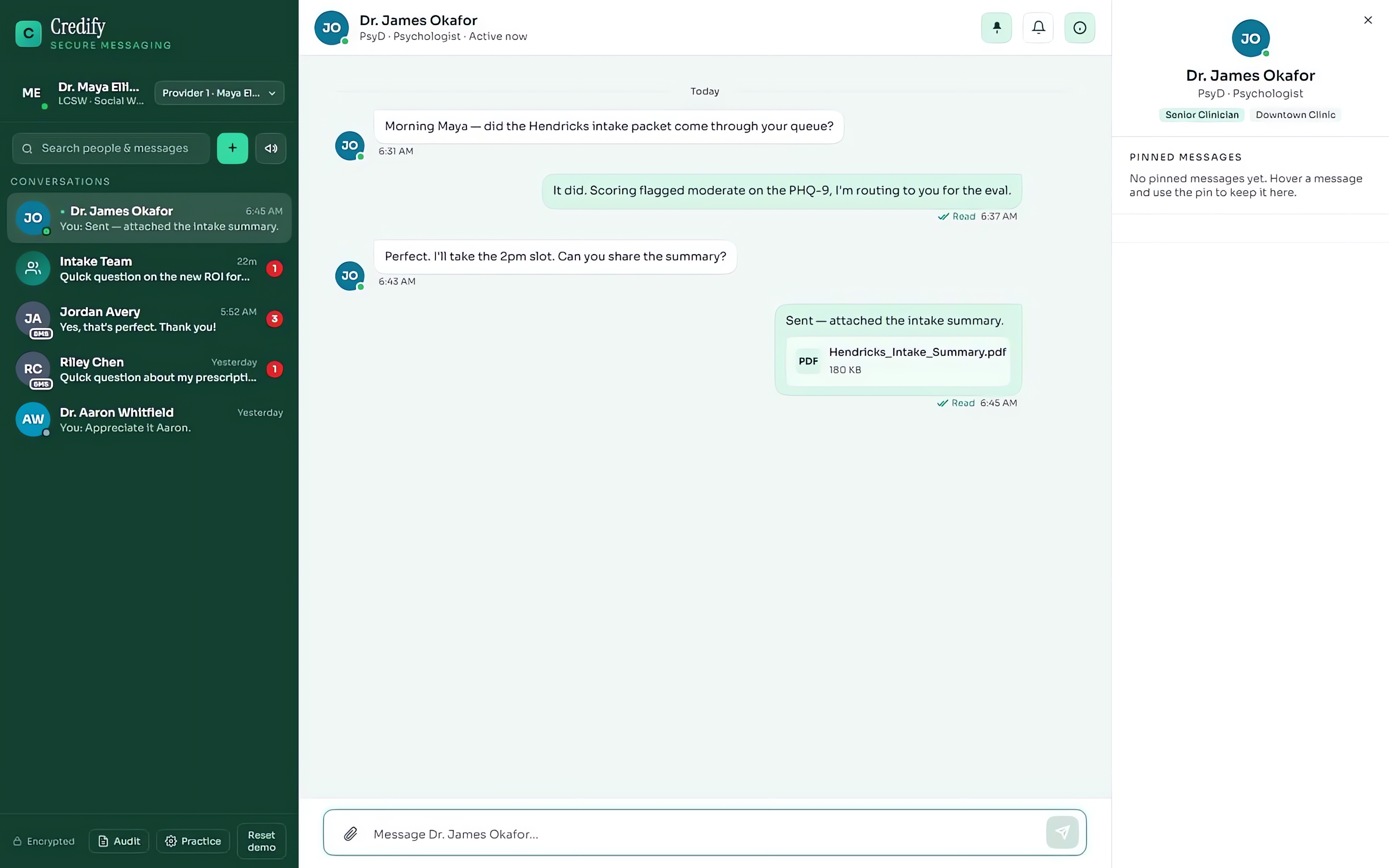The height and width of the screenshot is (868, 1389).
Task: Open the Practice settings button
Action: (193, 841)
